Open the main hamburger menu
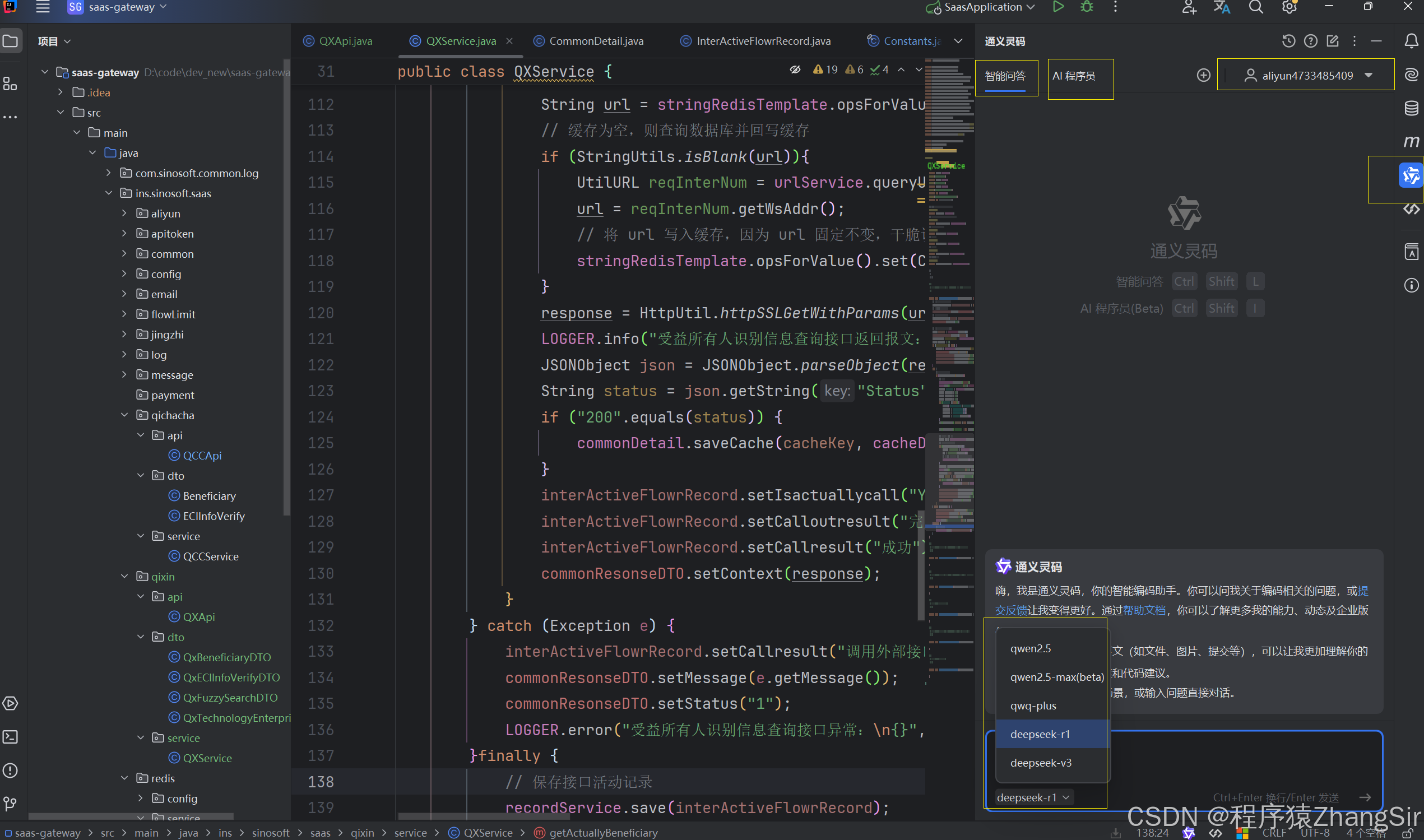 [43, 7]
